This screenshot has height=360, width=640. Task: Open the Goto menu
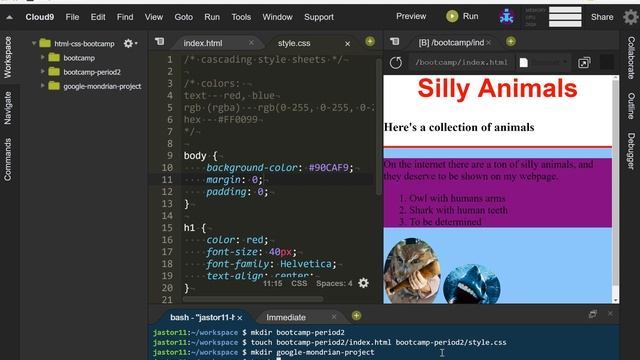(x=184, y=17)
